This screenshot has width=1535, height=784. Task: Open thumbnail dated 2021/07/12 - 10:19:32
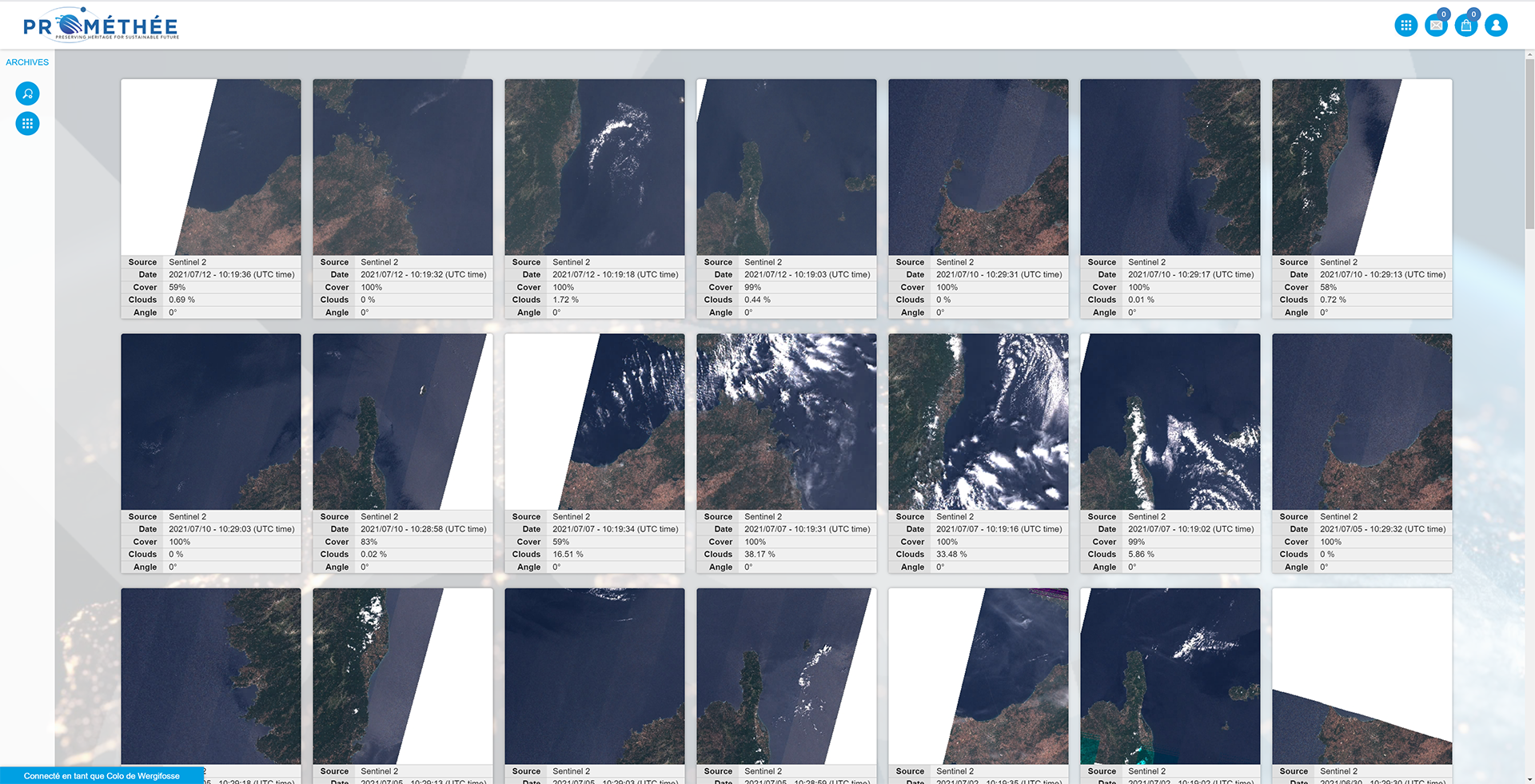click(403, 167)
